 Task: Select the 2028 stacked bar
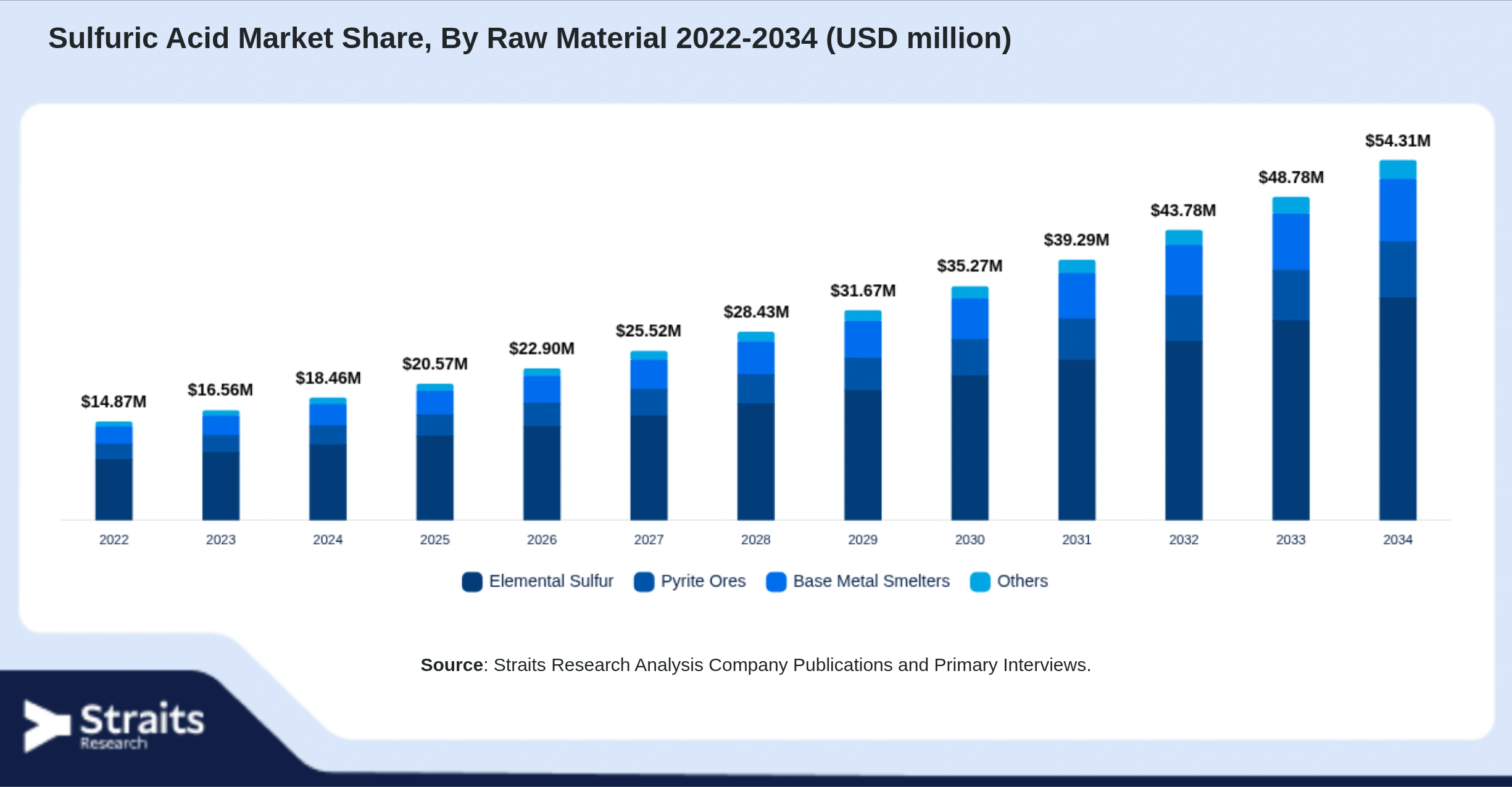click(x=756, y=426)
